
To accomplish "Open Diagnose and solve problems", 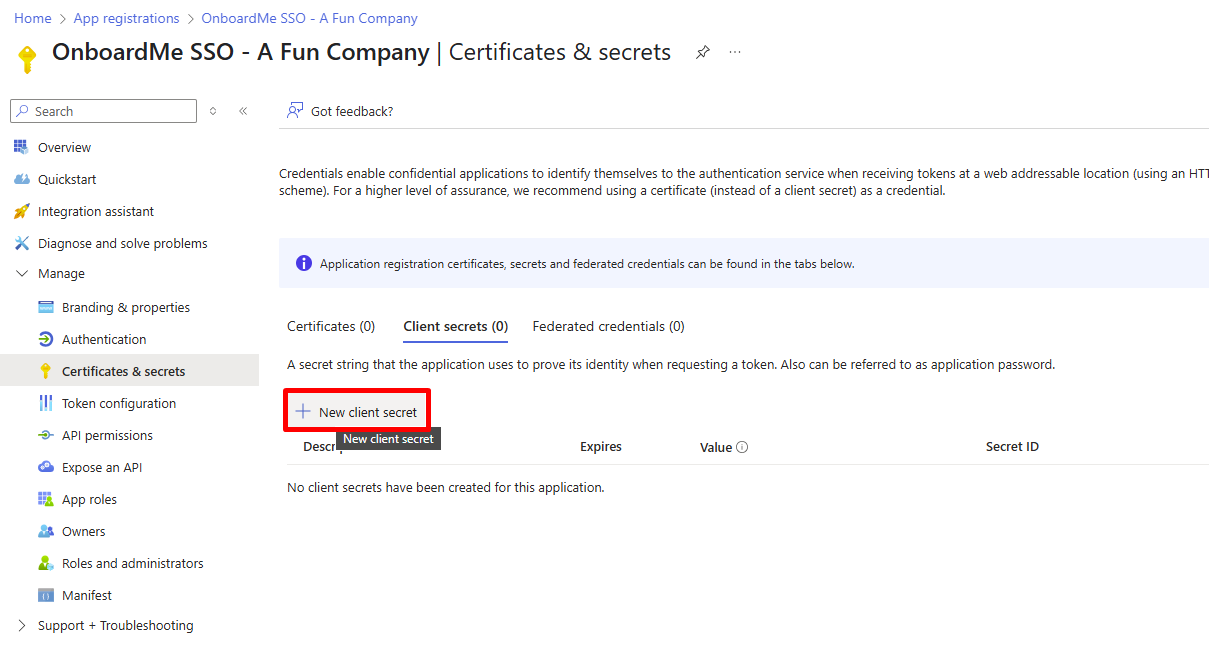I will point(122,243).
